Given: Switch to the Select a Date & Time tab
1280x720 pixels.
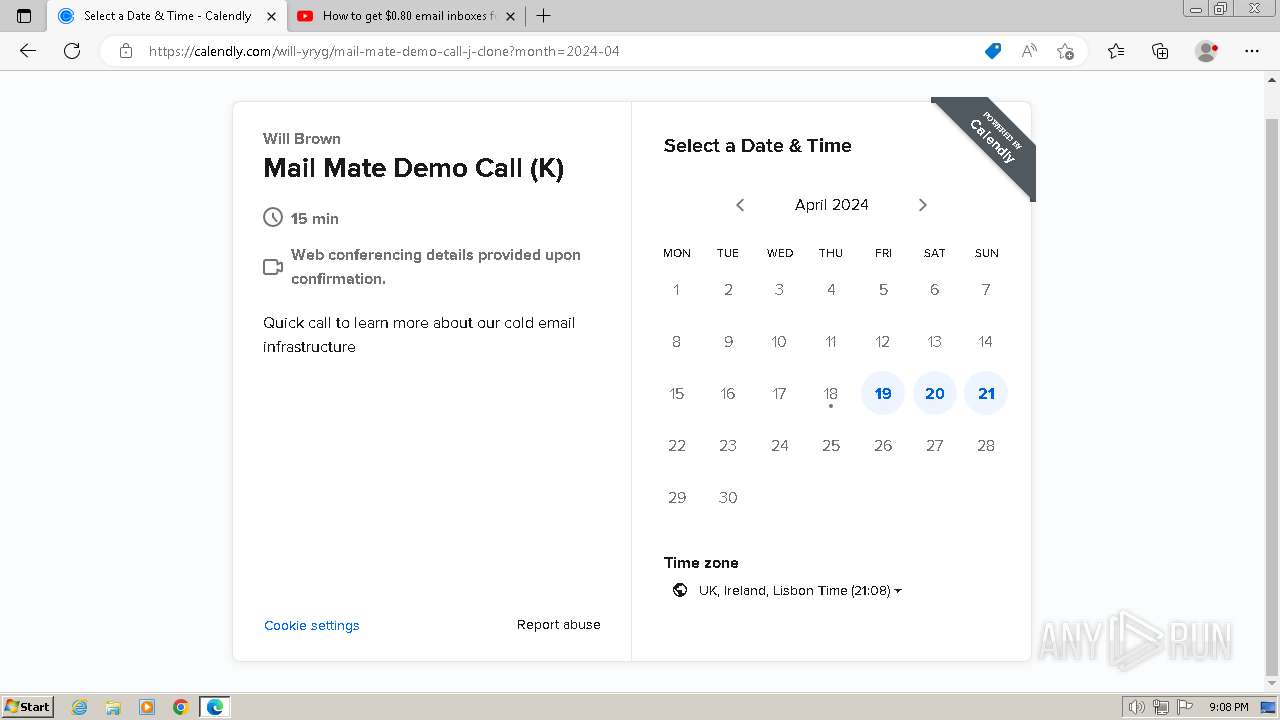Looking at the screenshot, I should [x=167, y=16].
